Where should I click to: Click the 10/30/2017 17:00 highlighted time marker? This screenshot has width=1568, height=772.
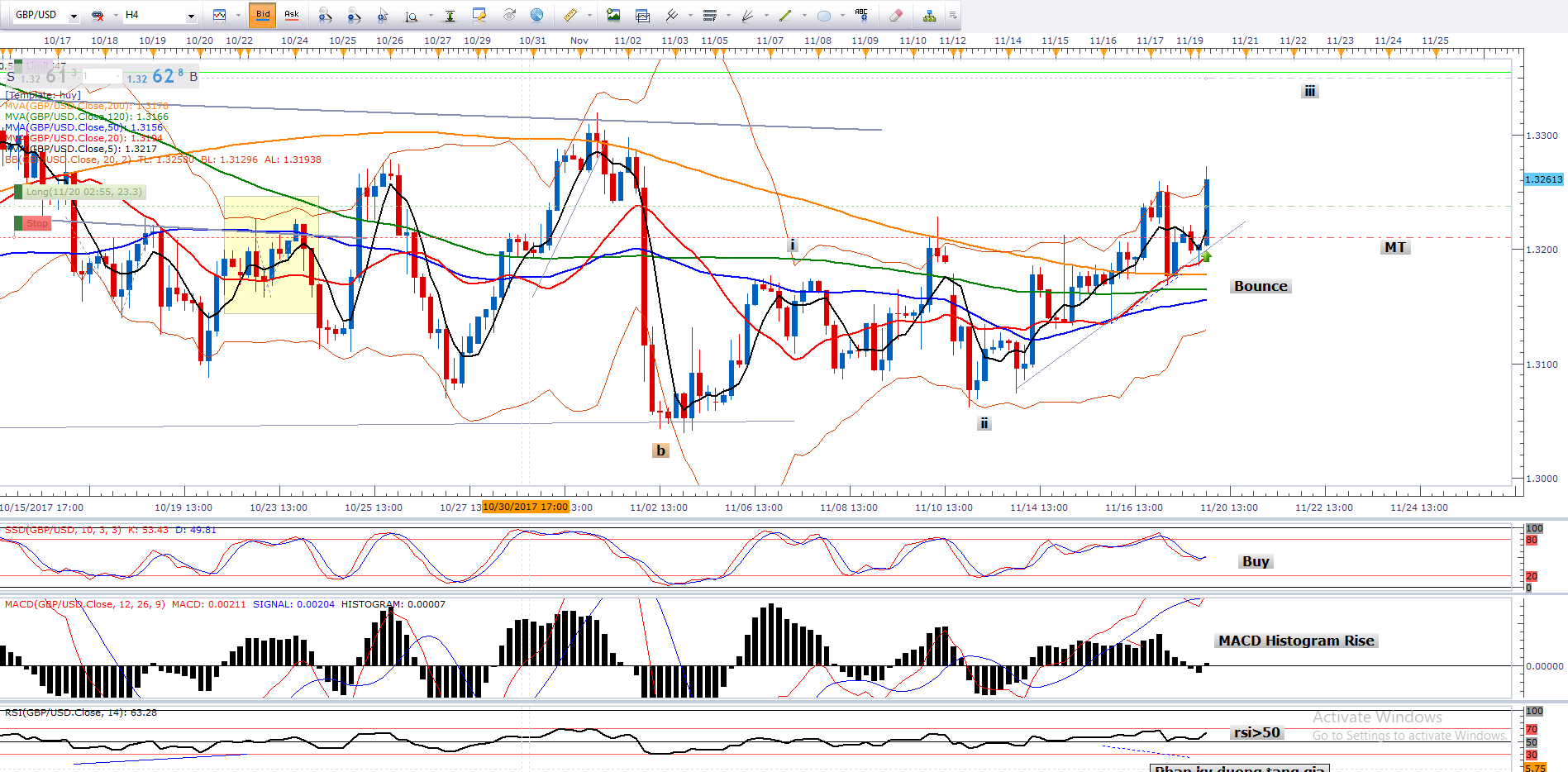[526, 507]
